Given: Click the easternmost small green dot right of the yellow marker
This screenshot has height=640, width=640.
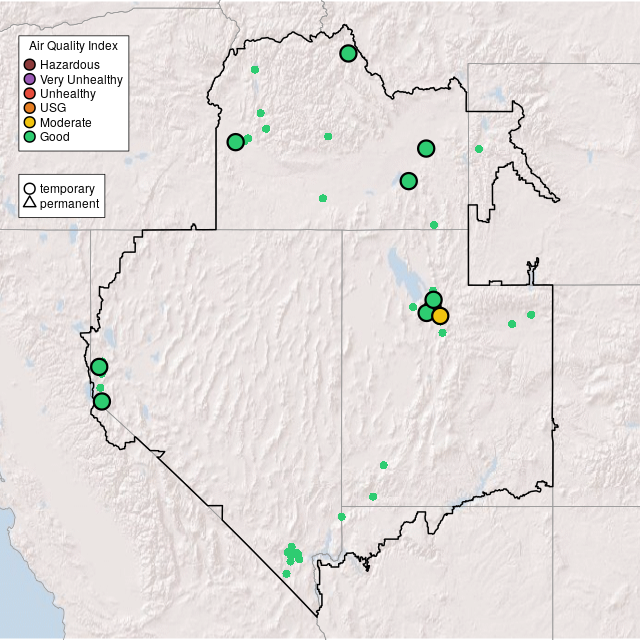Looking at the screenshot, I should pyautogui.click(x=531, y=315).
